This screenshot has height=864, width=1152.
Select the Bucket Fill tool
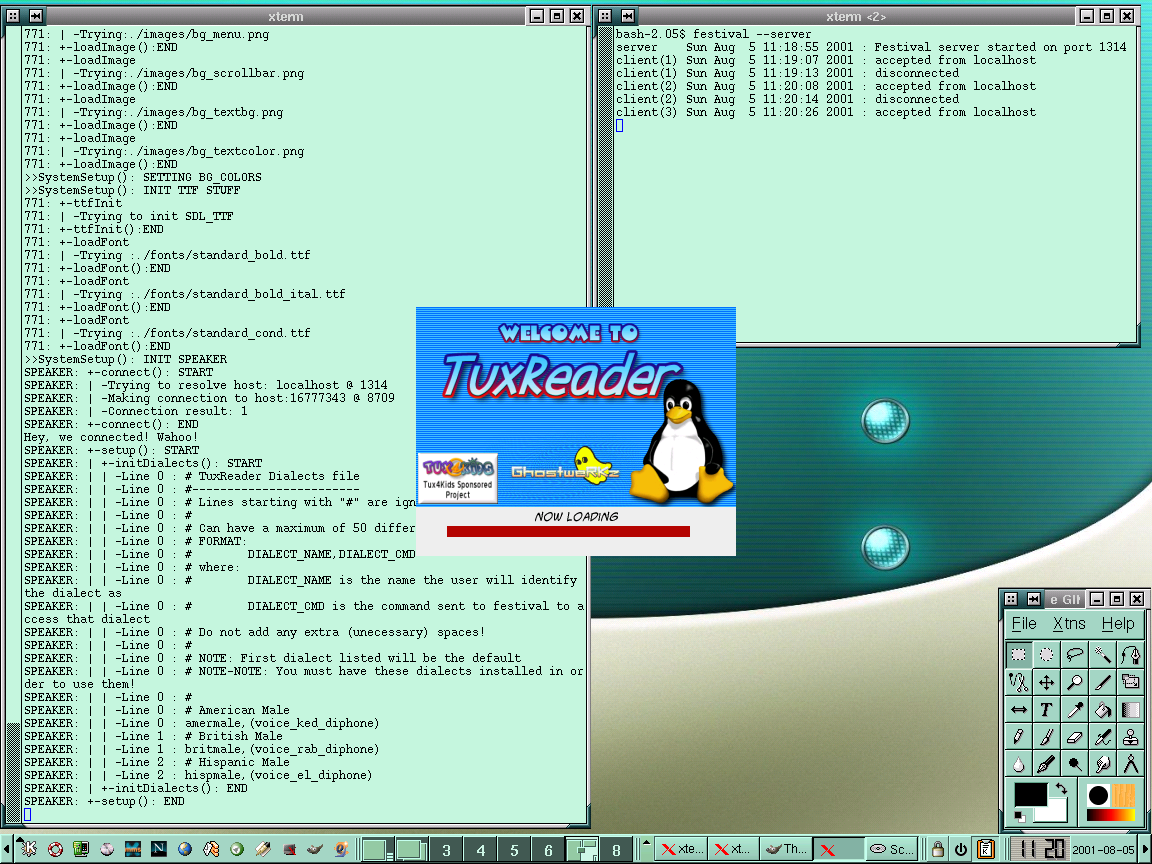pos(1102,710)
